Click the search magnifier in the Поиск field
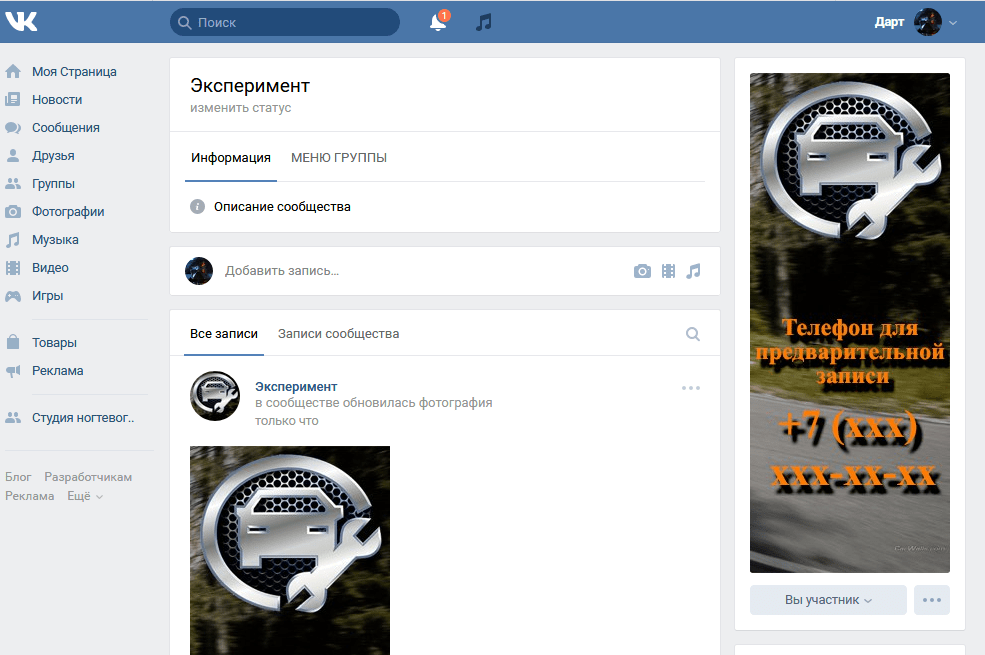The image size is (985, 655). click(184, 23)
